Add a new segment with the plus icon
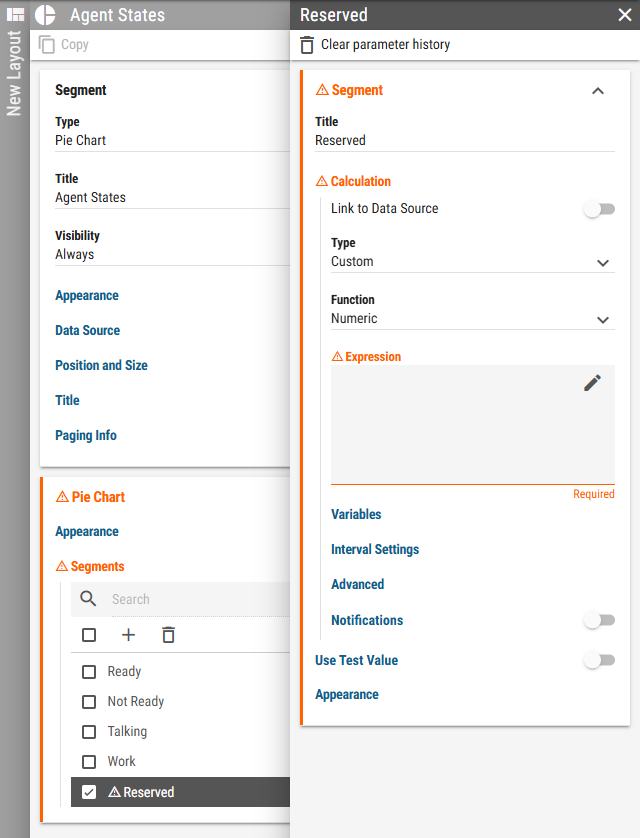640x838 pixels. coord(128,635)
